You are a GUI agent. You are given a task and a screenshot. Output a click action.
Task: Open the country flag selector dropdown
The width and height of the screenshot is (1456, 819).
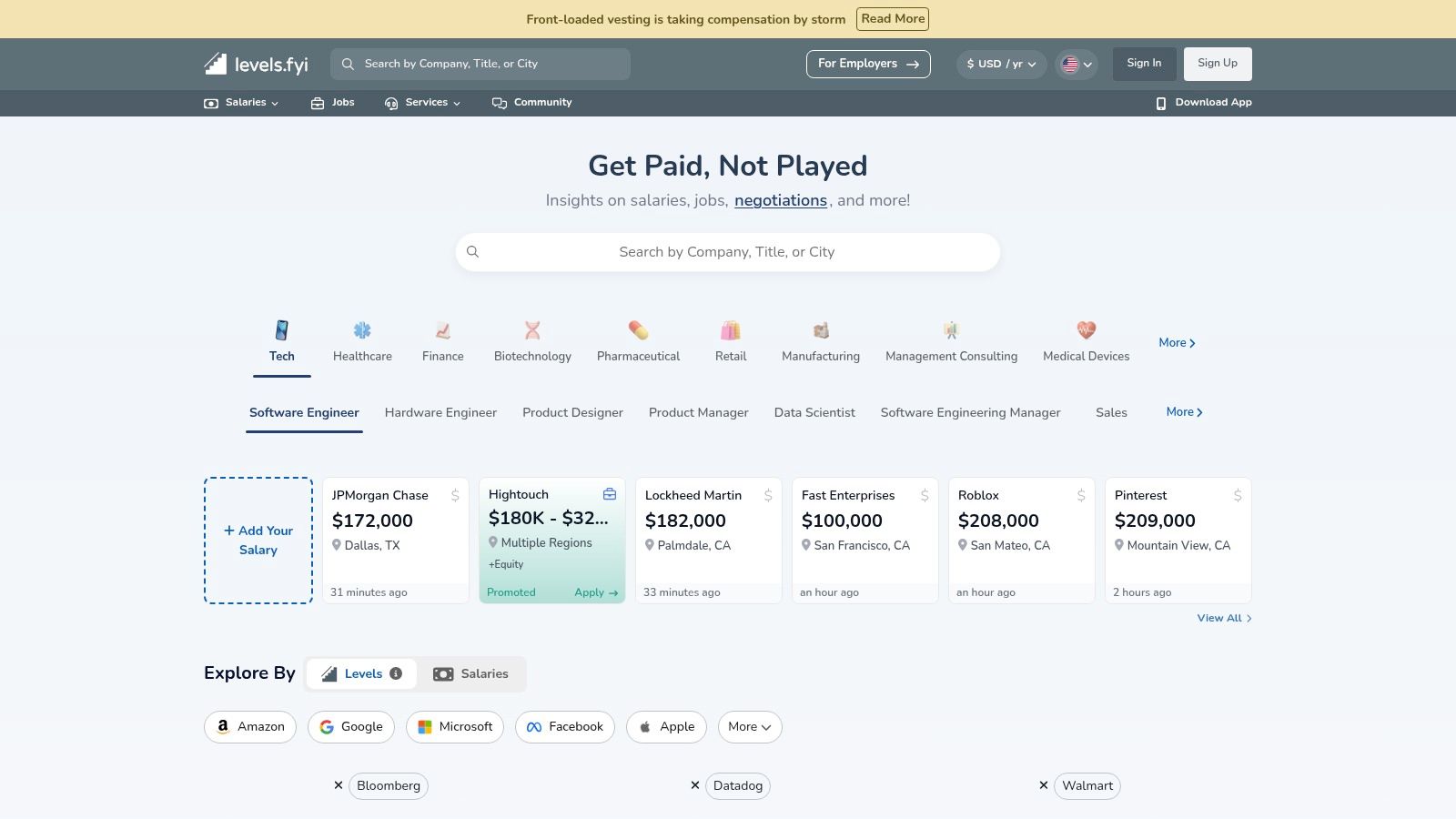pos(1077,64)
